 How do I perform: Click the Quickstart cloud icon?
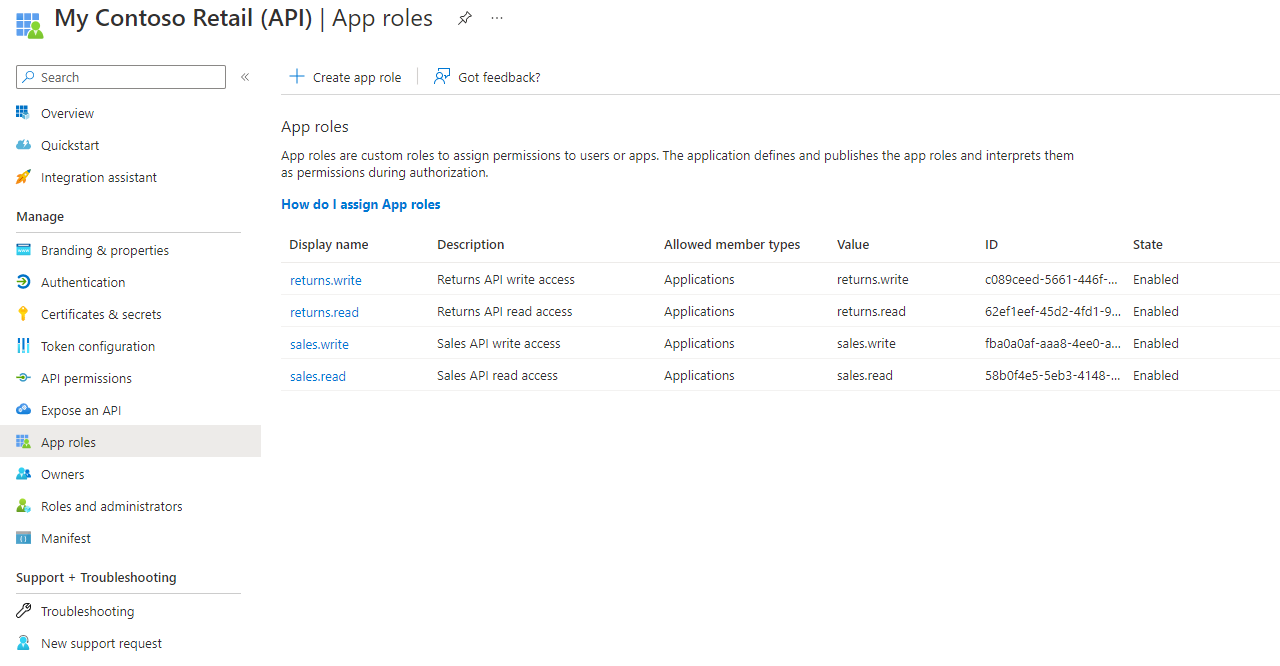click(x=23, y=145)
